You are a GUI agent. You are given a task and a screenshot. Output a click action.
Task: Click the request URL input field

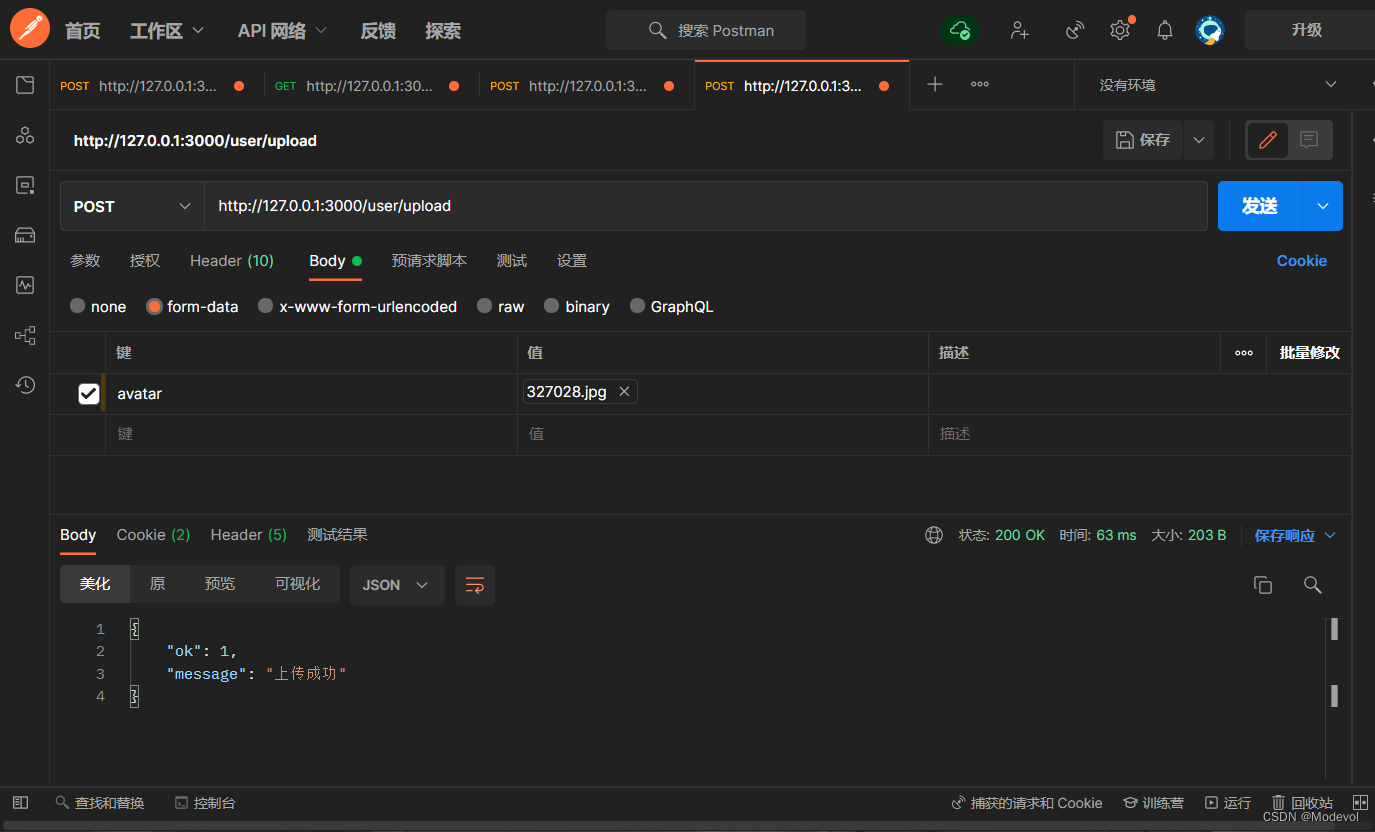[x=706, y=206]
